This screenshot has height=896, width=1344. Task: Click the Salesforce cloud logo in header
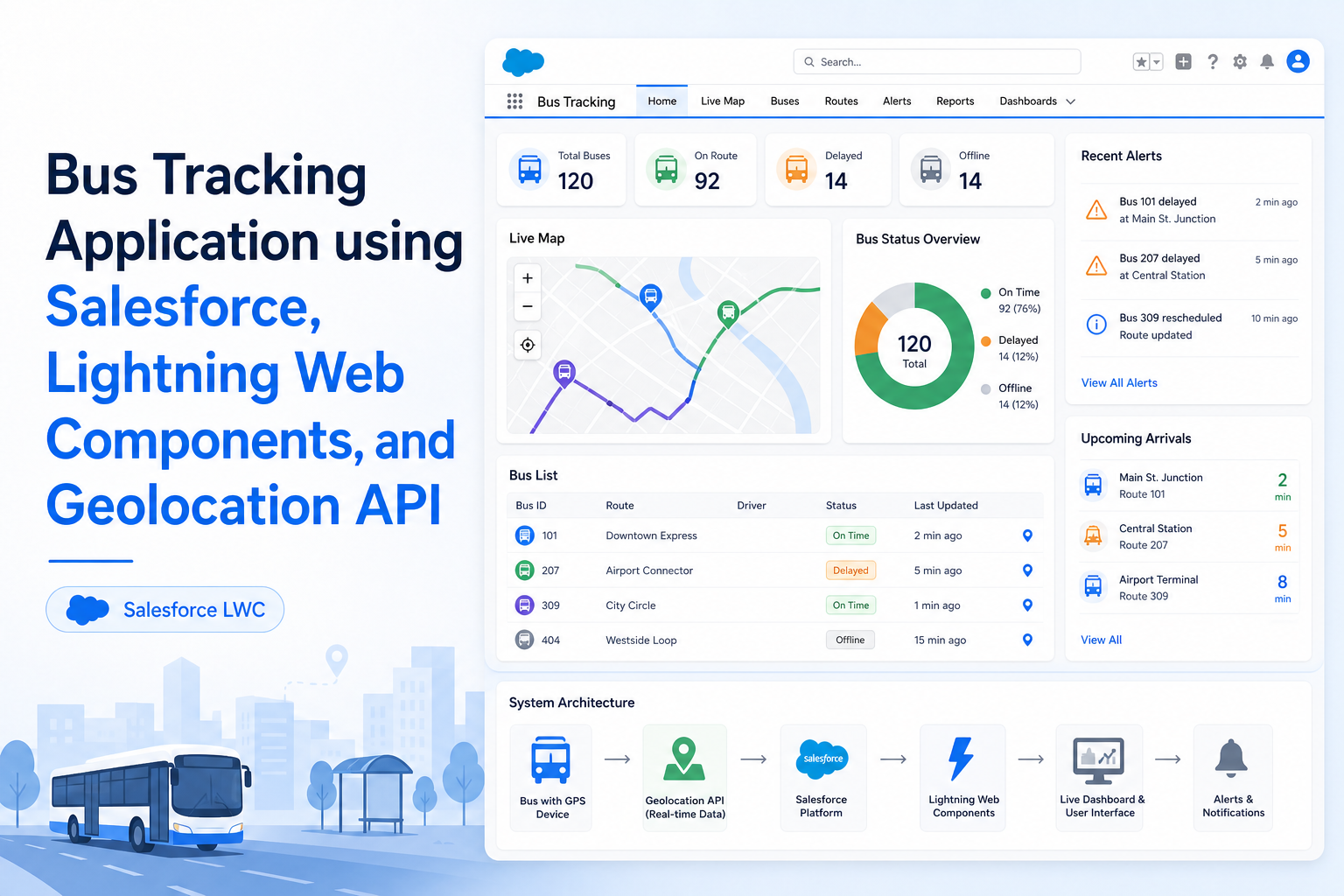pos(523,61)
